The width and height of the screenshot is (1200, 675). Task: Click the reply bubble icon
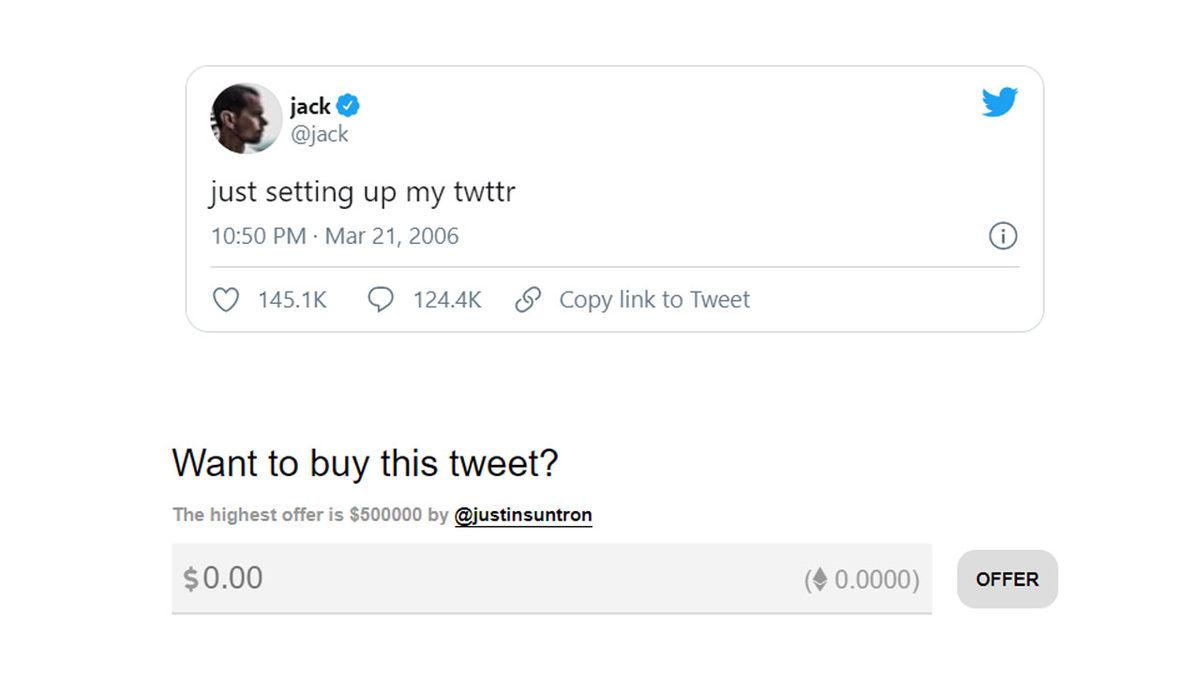[381, 299]
